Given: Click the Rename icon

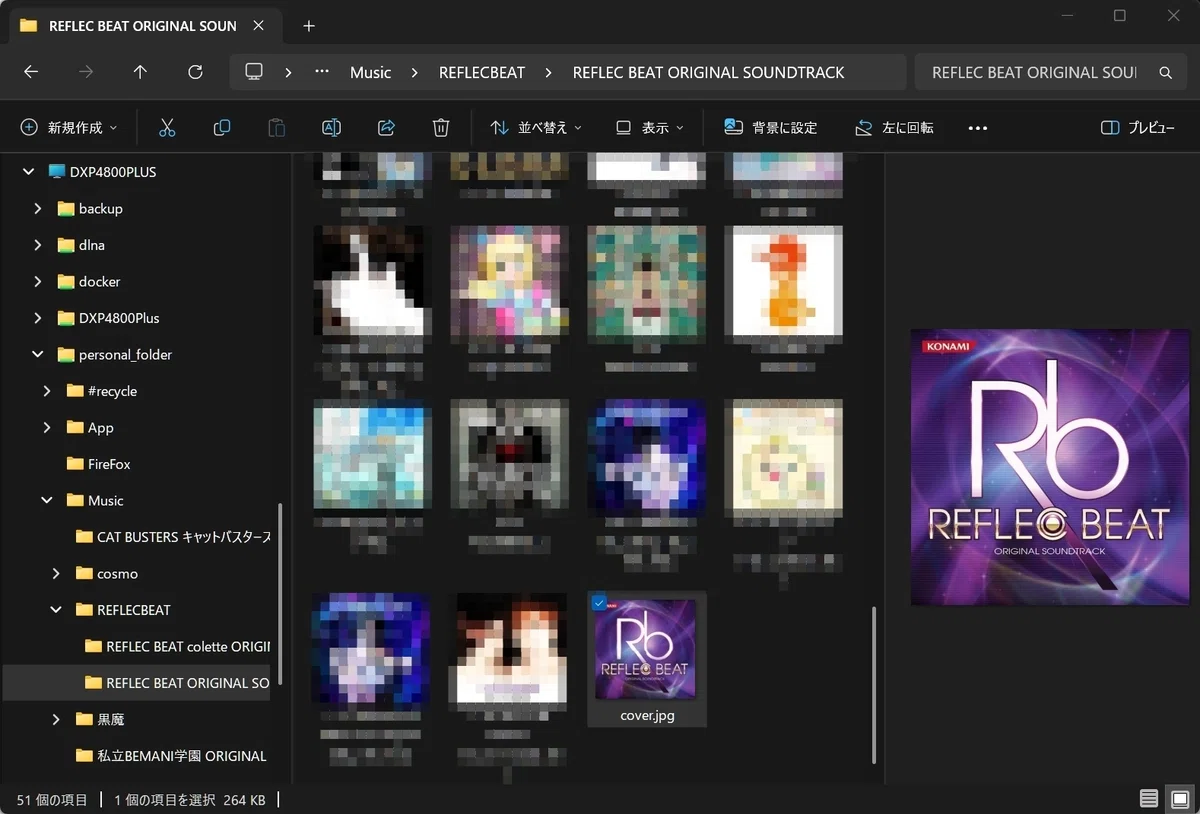Looking at the screenshot, I should pyautogui.click(x=331, y=127).
